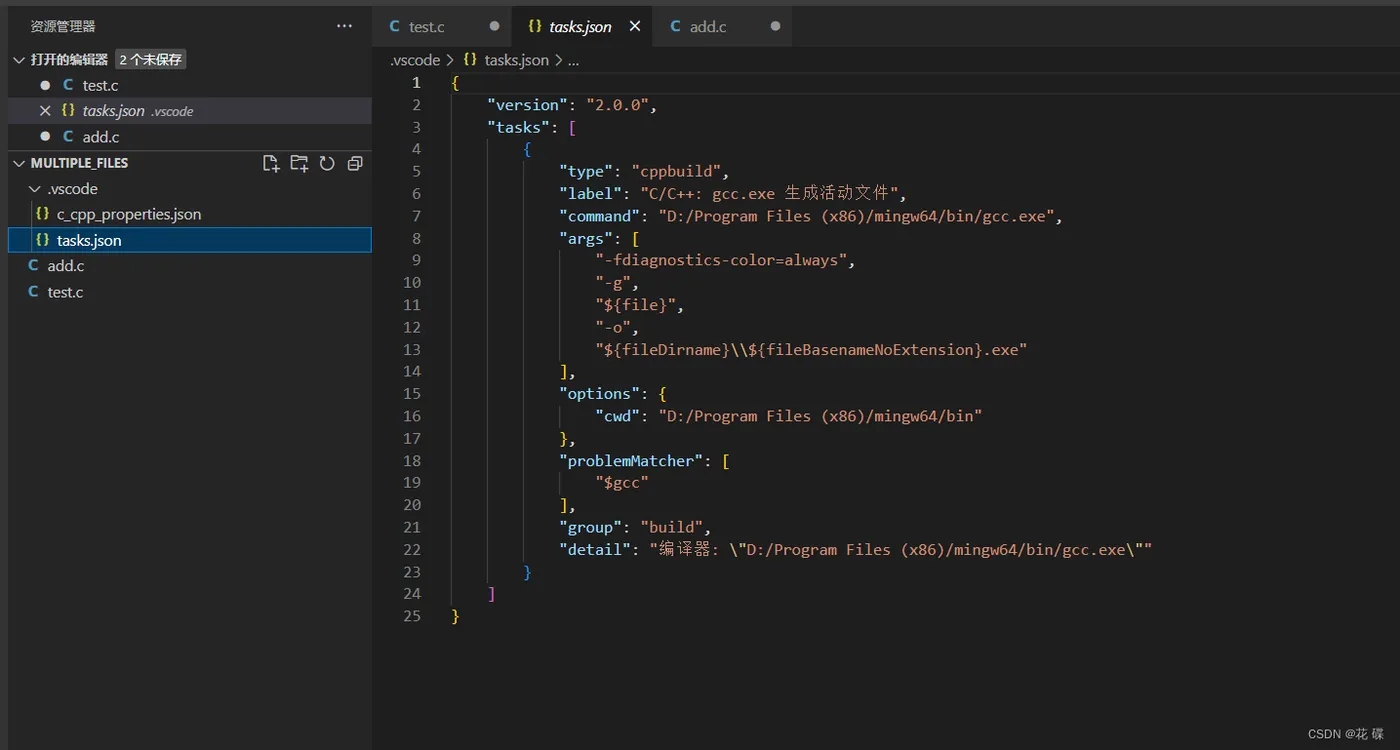The image size is (1400, 750).
Task: Click the "version" key in the editor
Action: coord(527,105)
